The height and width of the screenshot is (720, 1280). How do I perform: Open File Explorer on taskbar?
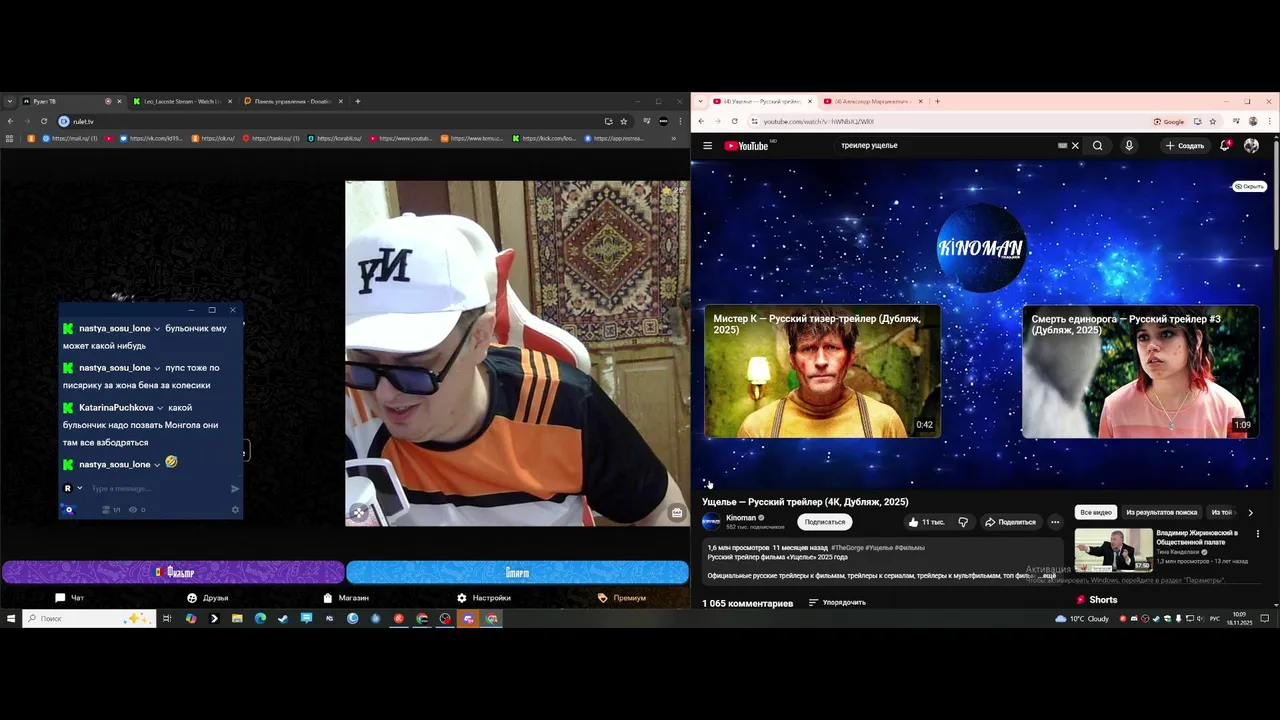237,619
